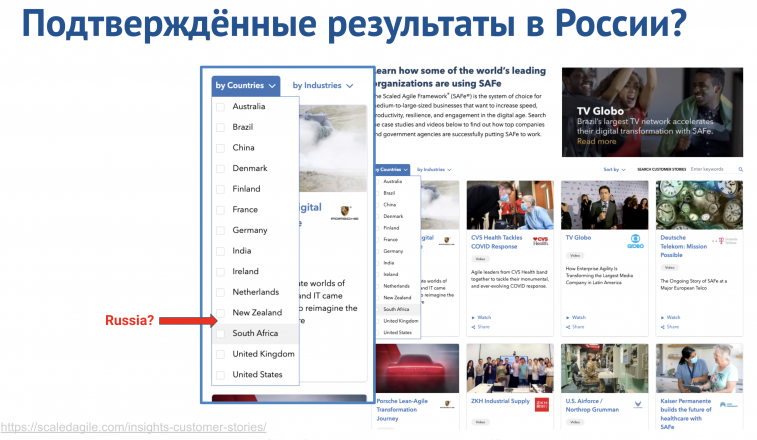Image resolution: width=757 pixels, height=440 pixels.
Task: Select Netherlands in the small country list
Action: 396,286
